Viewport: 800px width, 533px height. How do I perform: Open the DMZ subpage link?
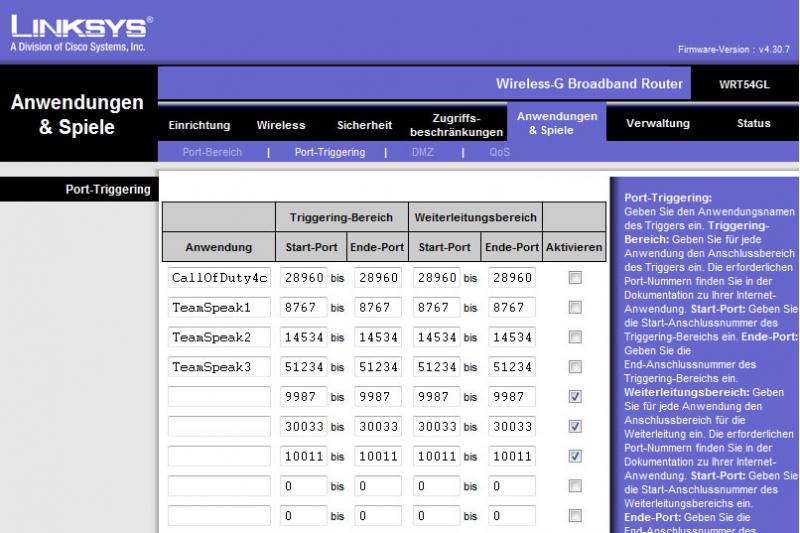(x=422, y=153)
